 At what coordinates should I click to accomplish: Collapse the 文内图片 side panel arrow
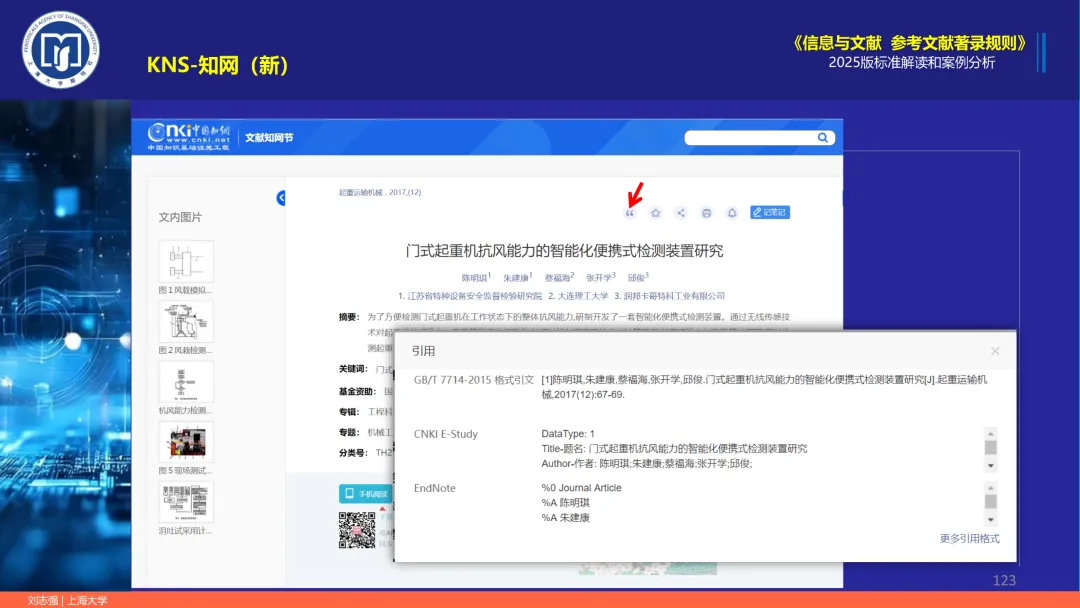tap(281, 198)
